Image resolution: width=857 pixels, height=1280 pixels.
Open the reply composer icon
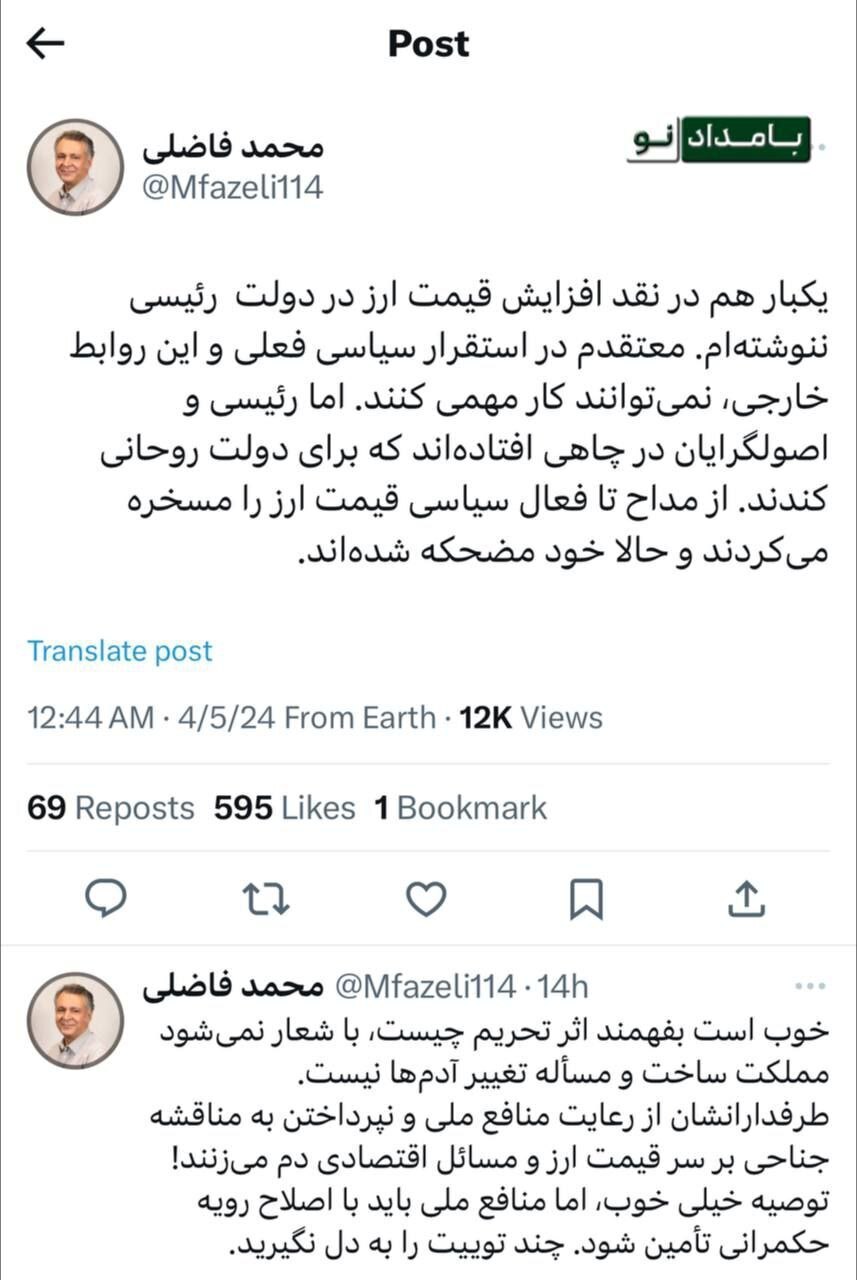104,899
